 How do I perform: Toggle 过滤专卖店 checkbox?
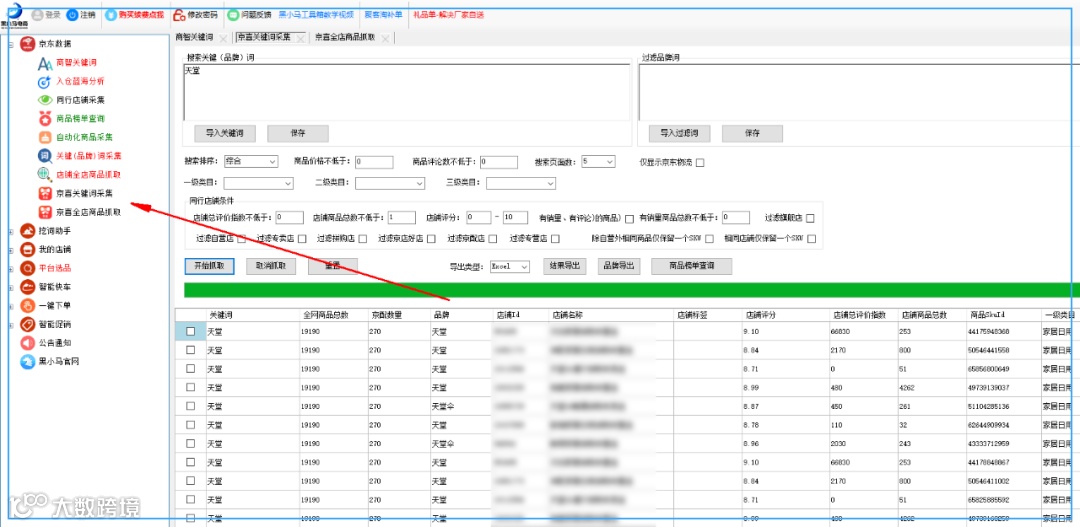click(301, 240)
